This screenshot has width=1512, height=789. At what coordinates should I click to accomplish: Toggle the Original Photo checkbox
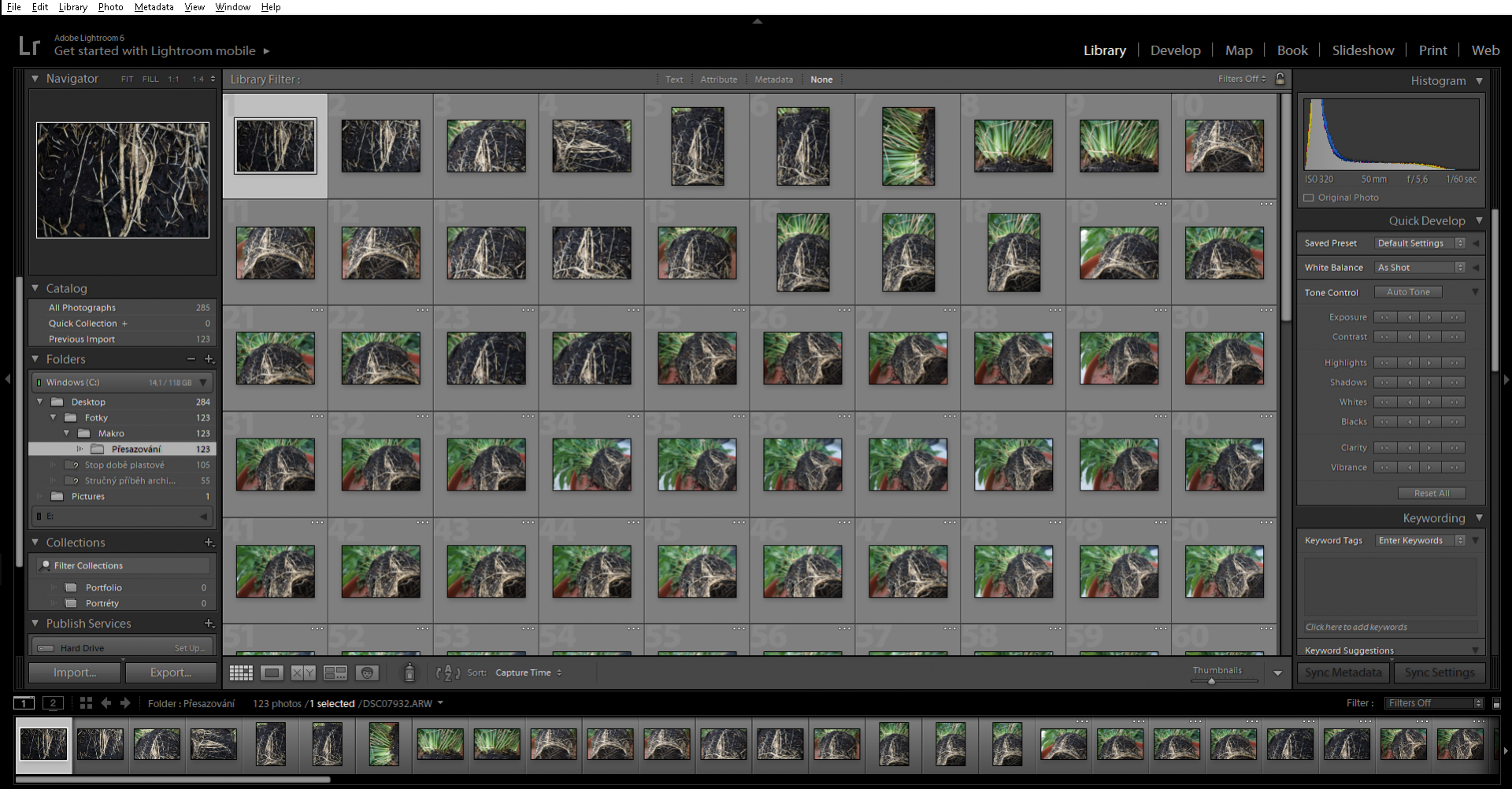point(1309,198)
